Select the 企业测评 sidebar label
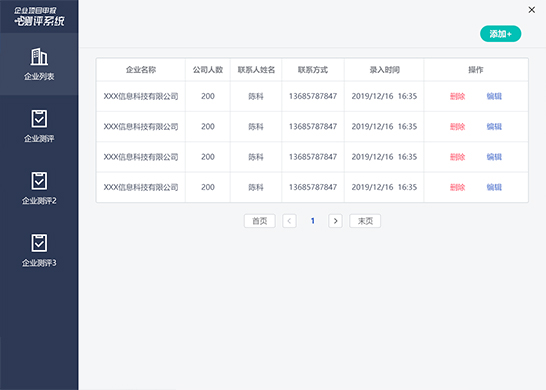The height and width of the screenshot is (390, 546). click(39, 139)
